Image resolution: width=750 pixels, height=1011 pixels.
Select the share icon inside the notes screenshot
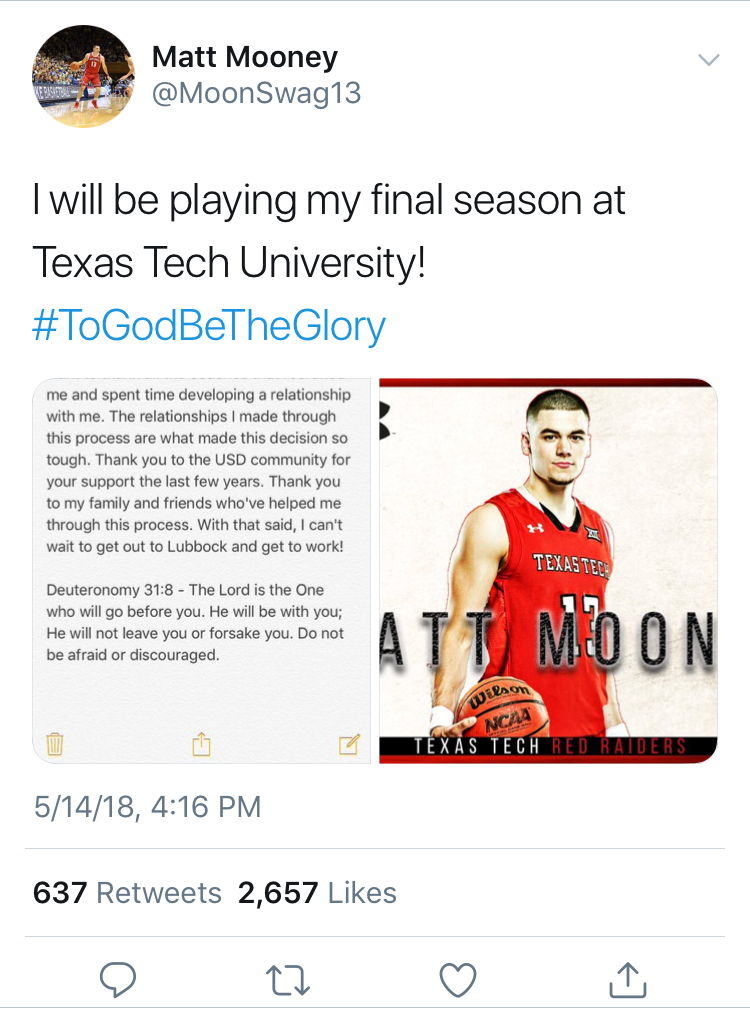pos(202,743)
